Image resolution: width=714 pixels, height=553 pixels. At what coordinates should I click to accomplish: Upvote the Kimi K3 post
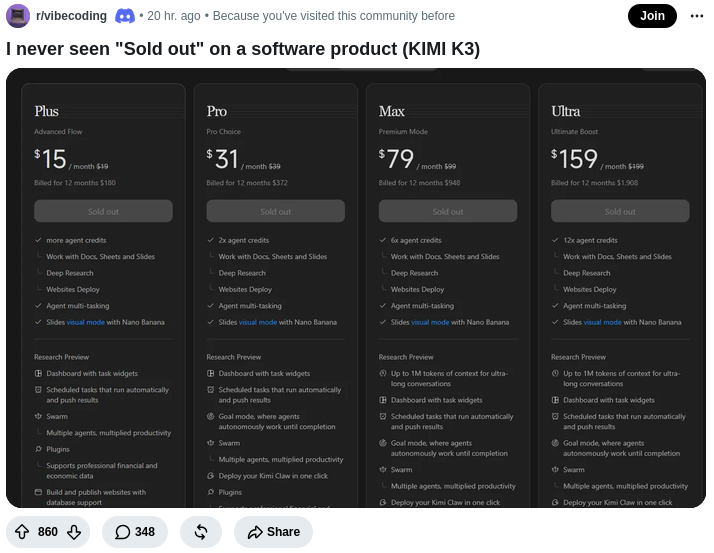(22, 532)
